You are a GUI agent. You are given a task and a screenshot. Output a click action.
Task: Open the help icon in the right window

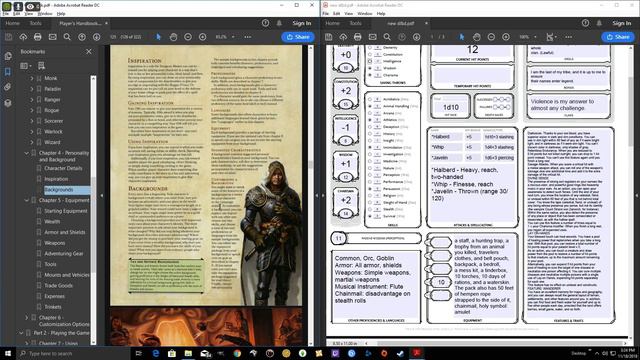coord(585,23)
